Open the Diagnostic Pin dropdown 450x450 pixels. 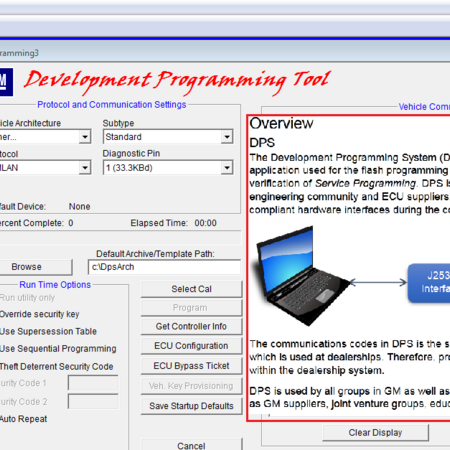click(168, 168)
